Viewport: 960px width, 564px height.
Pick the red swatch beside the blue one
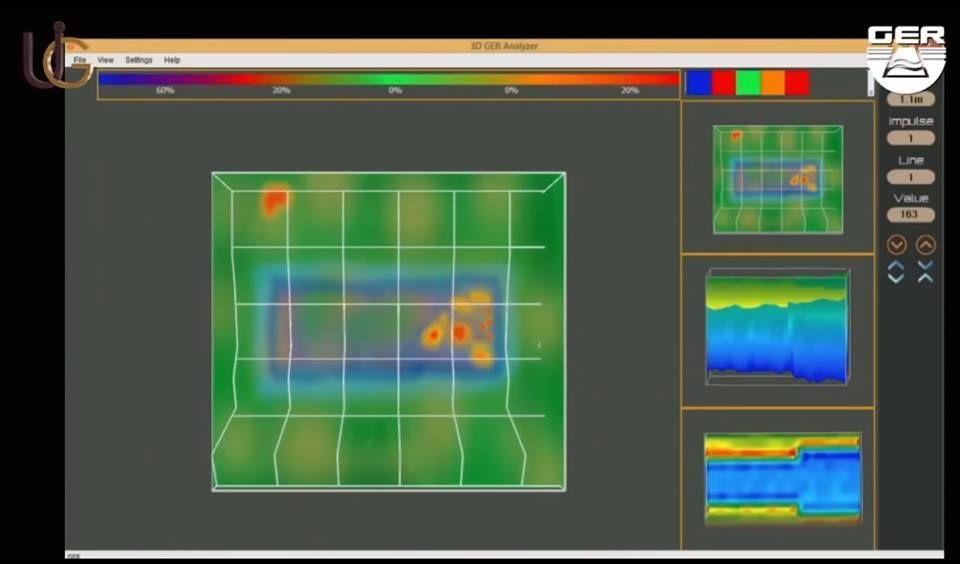[x=724, y=83]
